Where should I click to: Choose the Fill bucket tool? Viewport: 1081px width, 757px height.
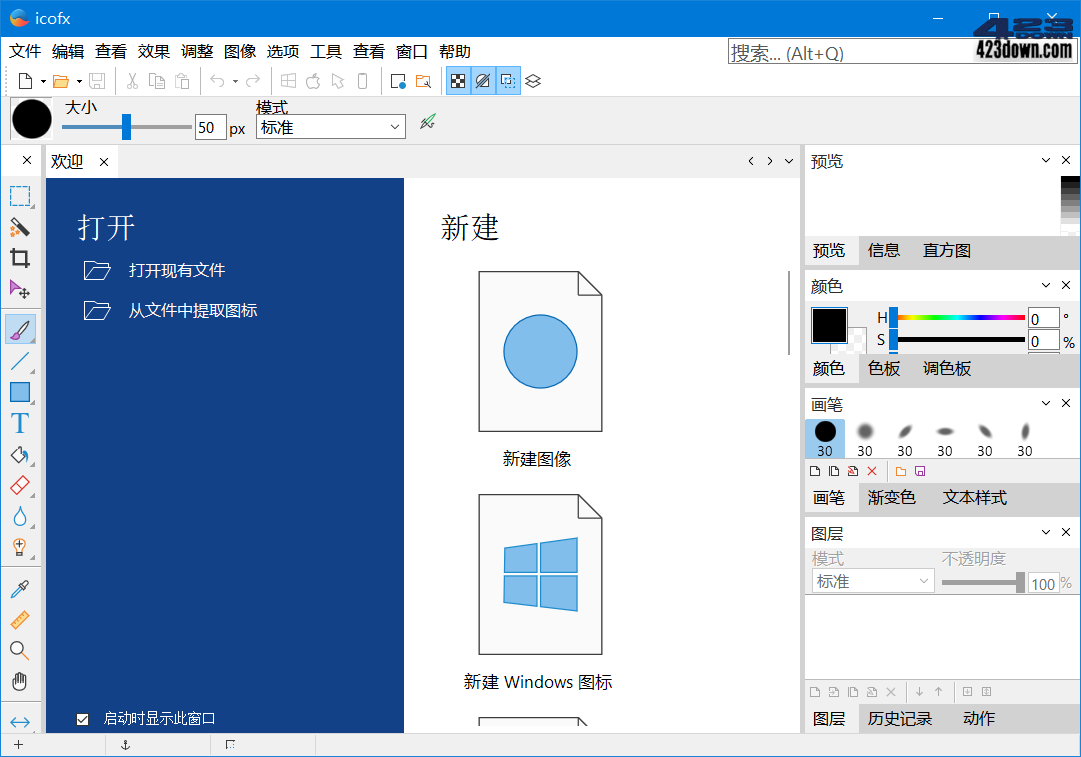pos(20,456)
